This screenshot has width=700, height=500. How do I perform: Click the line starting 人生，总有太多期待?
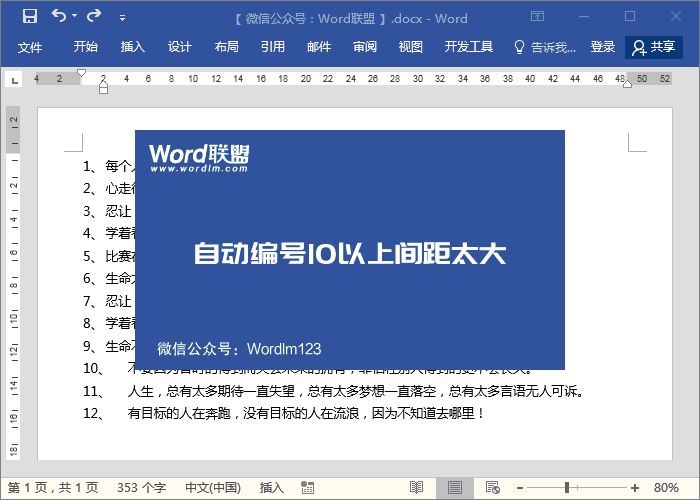(x=356, y=392)
